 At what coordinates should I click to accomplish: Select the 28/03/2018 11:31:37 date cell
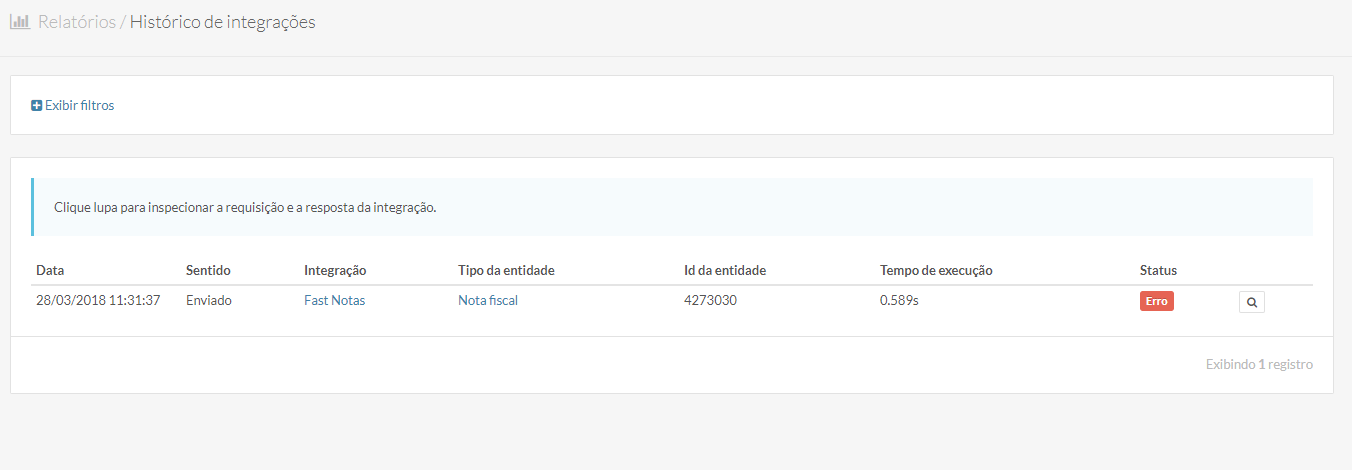(x=98, y=300)
